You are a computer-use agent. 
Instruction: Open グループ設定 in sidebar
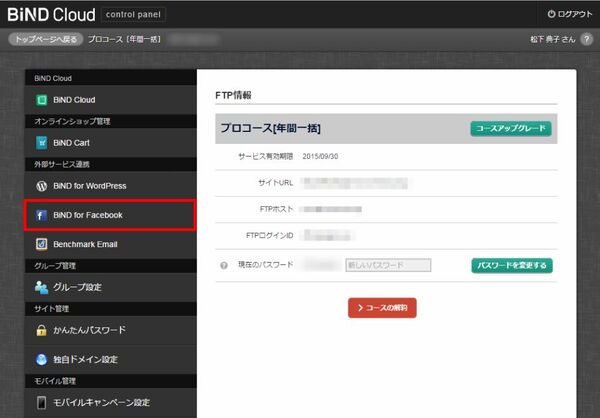tap(111, 287)
